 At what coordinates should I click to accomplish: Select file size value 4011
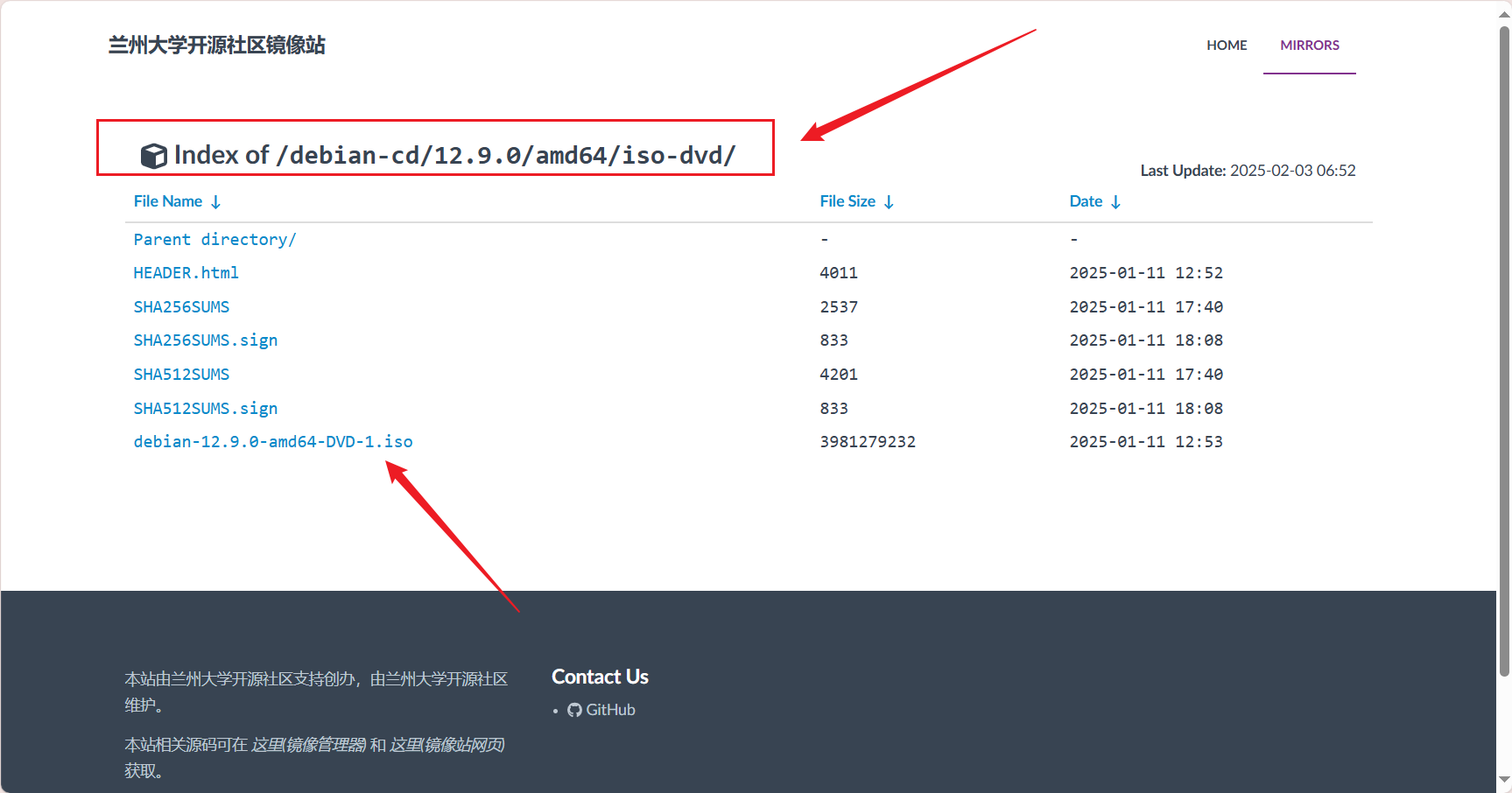pyautogui.click(x=839, y=273)
